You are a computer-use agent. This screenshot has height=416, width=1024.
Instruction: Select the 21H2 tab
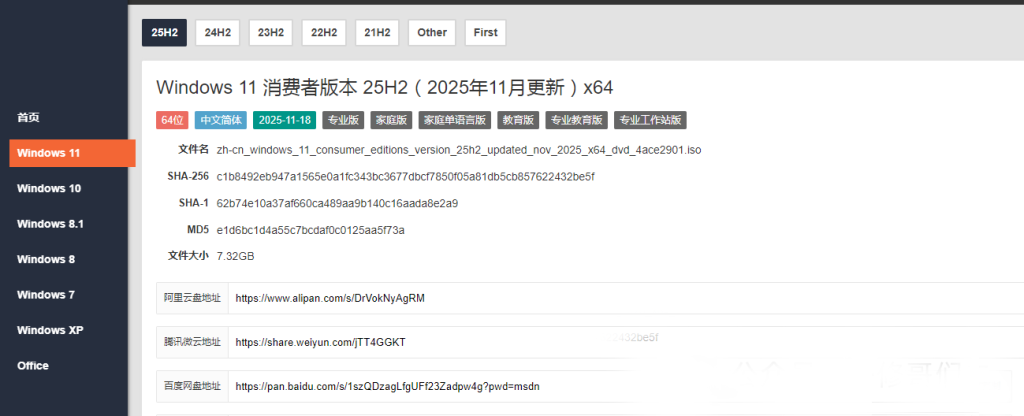(x=377, y=33)
